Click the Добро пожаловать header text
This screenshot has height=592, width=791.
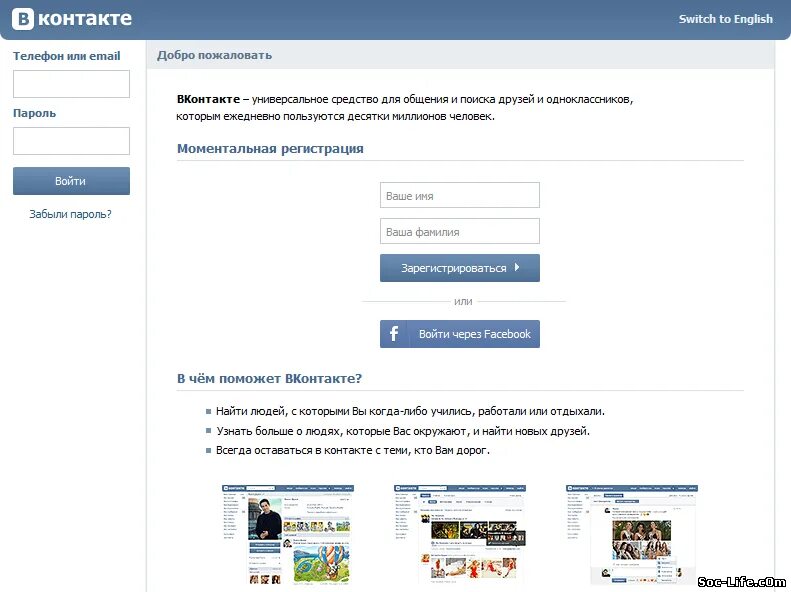pyautogui.click(x=214, y=55)
